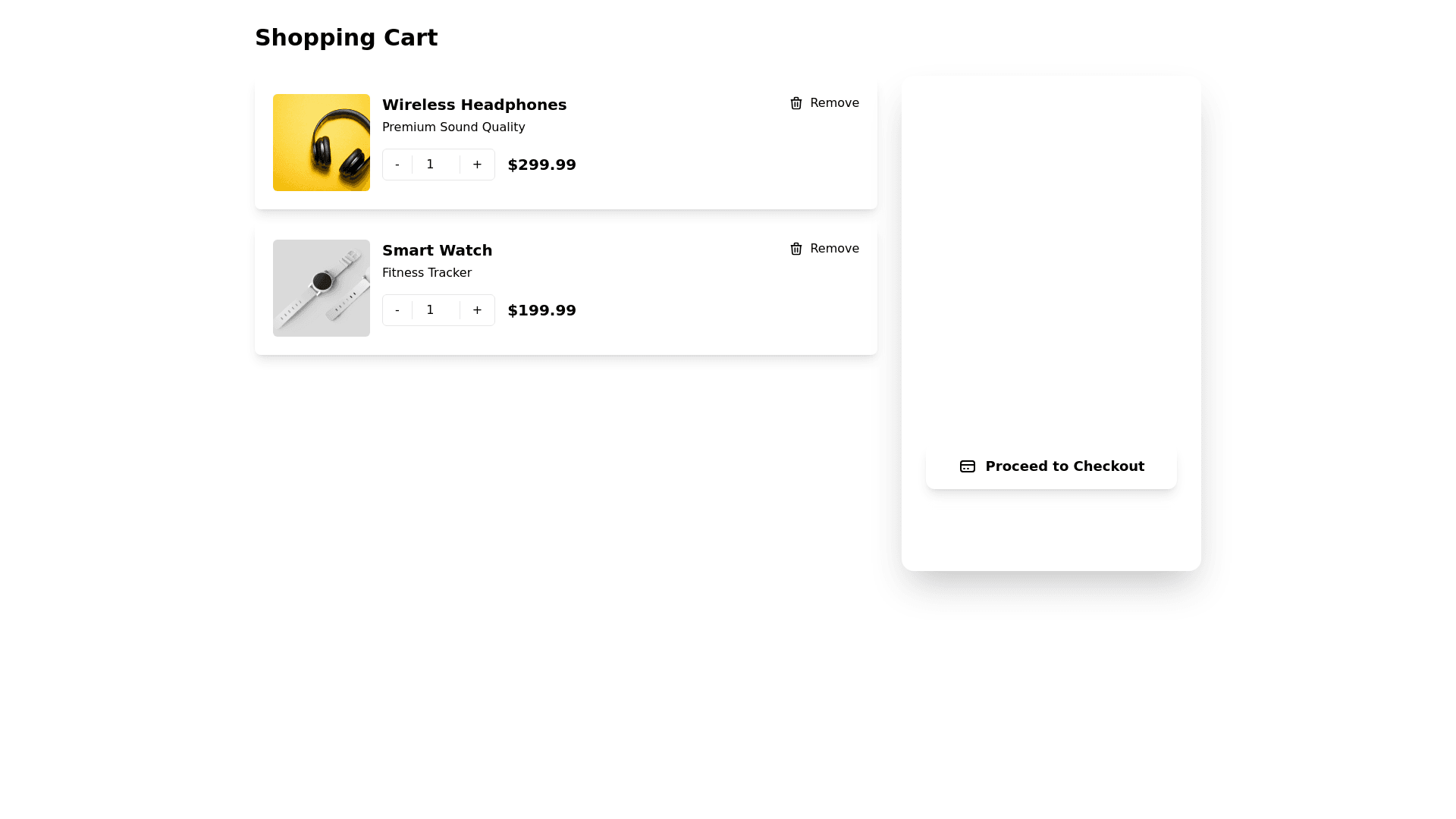Open the smart watch product thumbnail

pyautogui.click(x=322, y=288)
